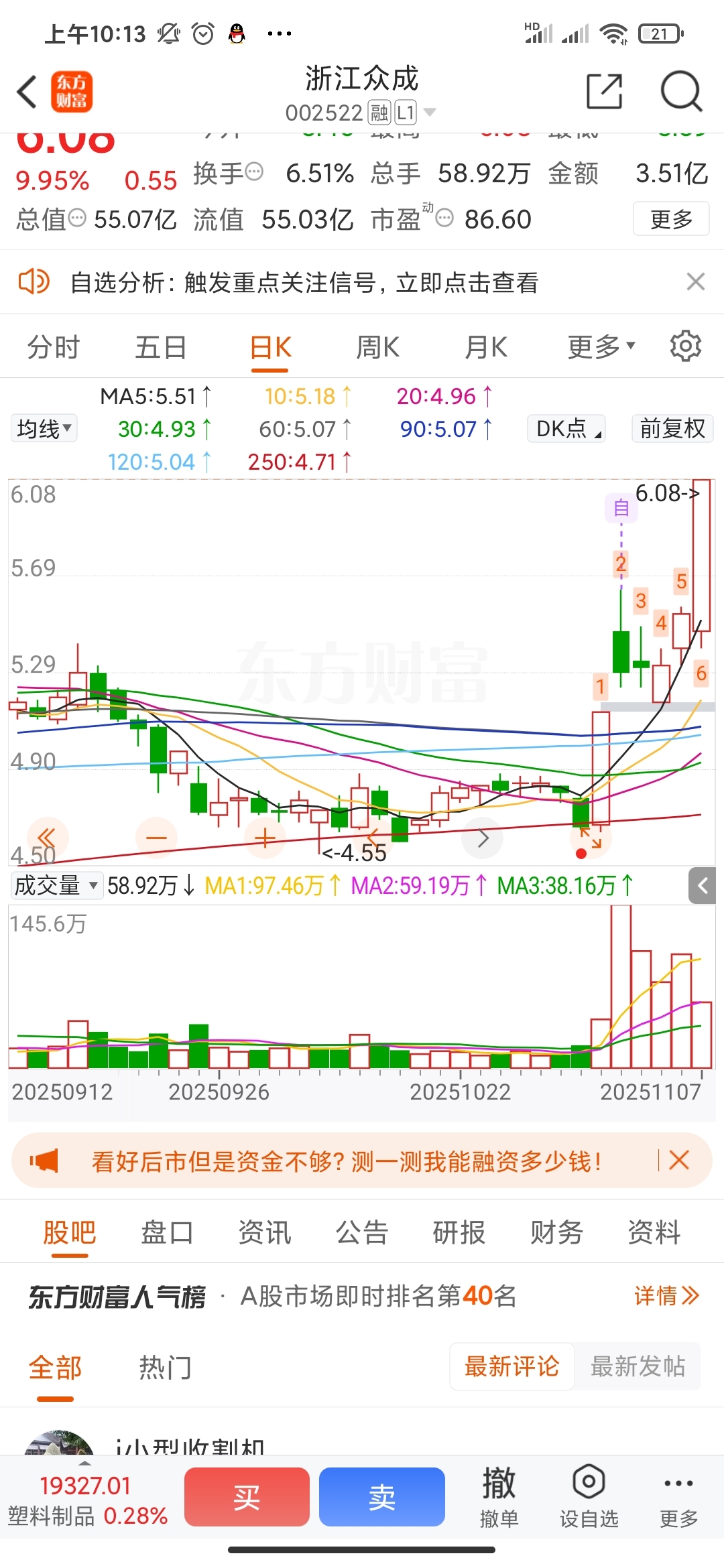The image size is (724, 1568).
Task: Tap the red 买 buy button
Action: [247, 1496]
